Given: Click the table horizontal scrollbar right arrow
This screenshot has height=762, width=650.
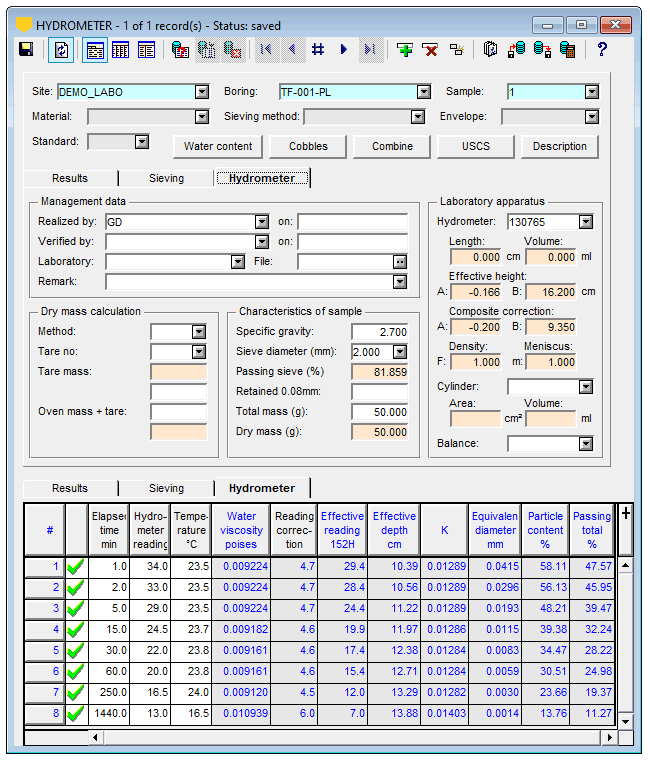Looking at the screenshot, I should (609, 738).
